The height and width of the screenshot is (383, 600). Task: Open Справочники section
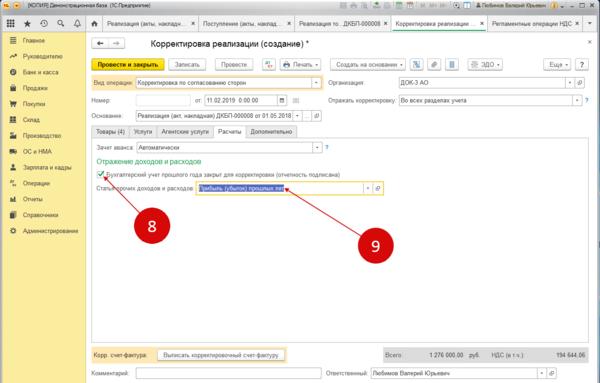(x=40, y=215)
